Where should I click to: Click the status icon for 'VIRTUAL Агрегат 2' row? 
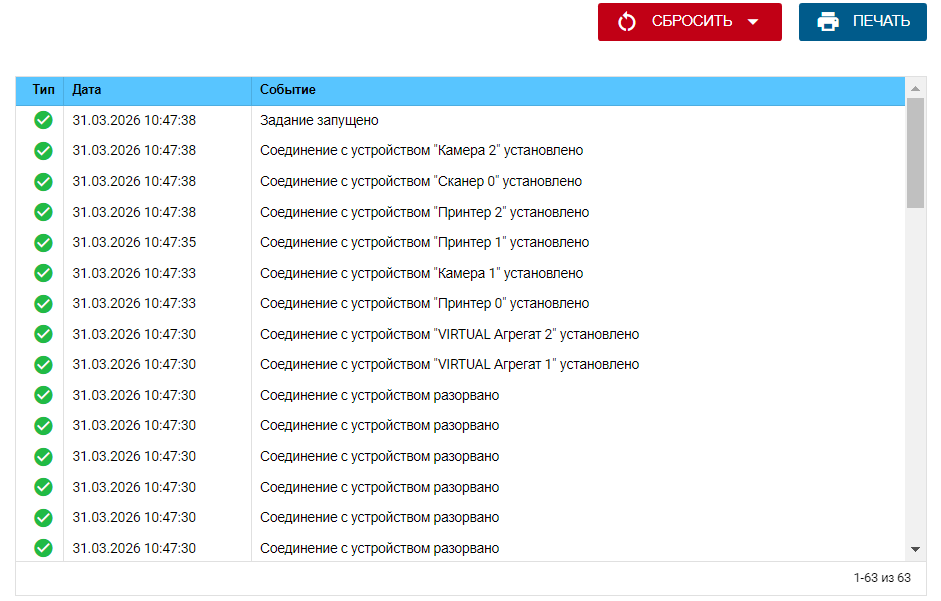pos(42,334)
